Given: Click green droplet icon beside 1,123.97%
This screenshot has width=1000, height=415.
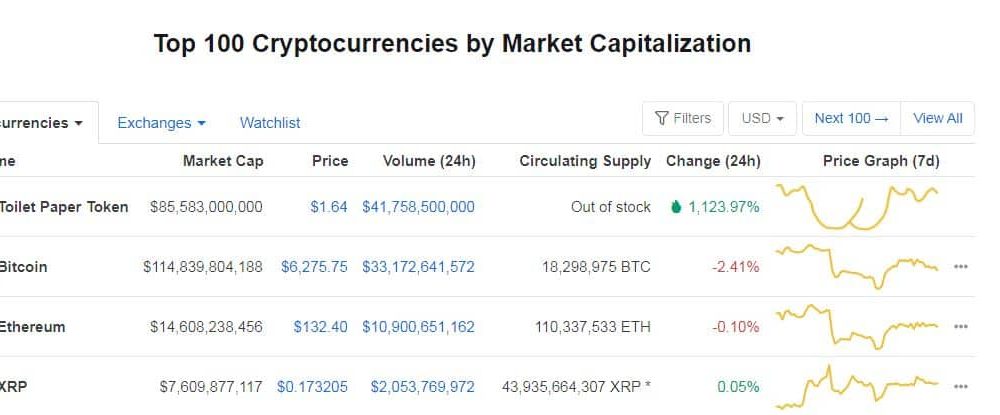Looking at the screenshot, I should 676,207.
